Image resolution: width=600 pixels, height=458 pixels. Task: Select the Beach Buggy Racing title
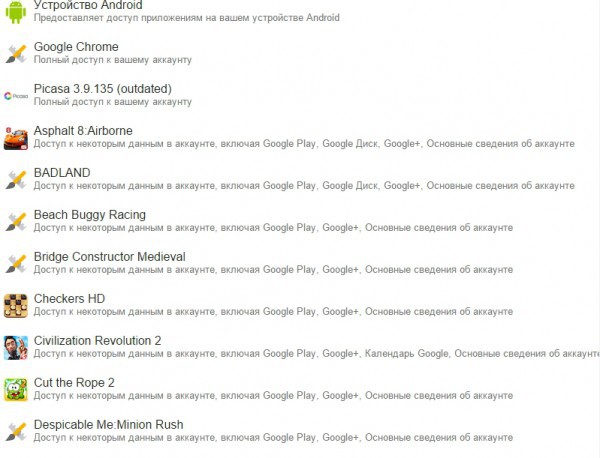pyautogui.click(x=90, y=215)
